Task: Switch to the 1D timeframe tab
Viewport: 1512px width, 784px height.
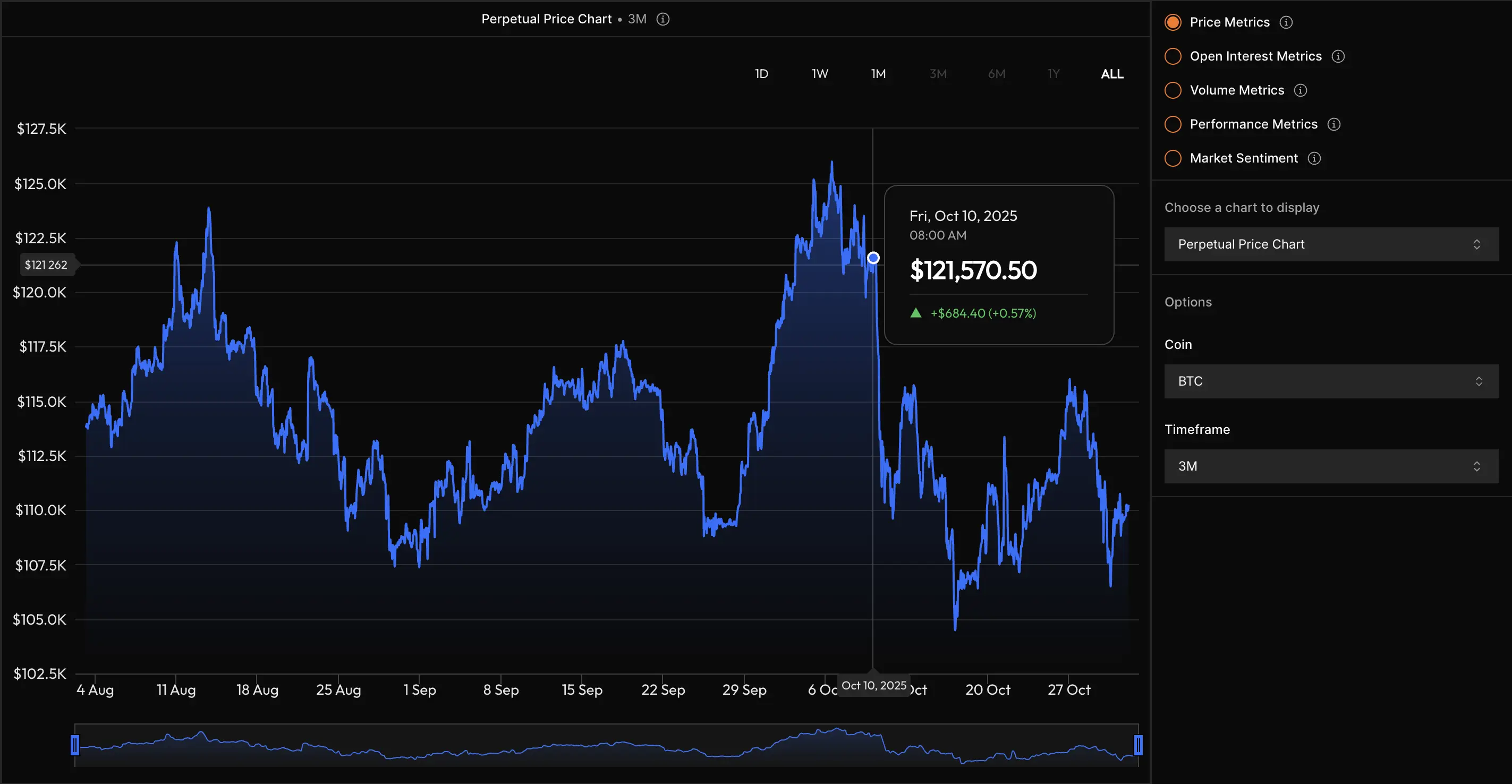Action: [761, 73]
